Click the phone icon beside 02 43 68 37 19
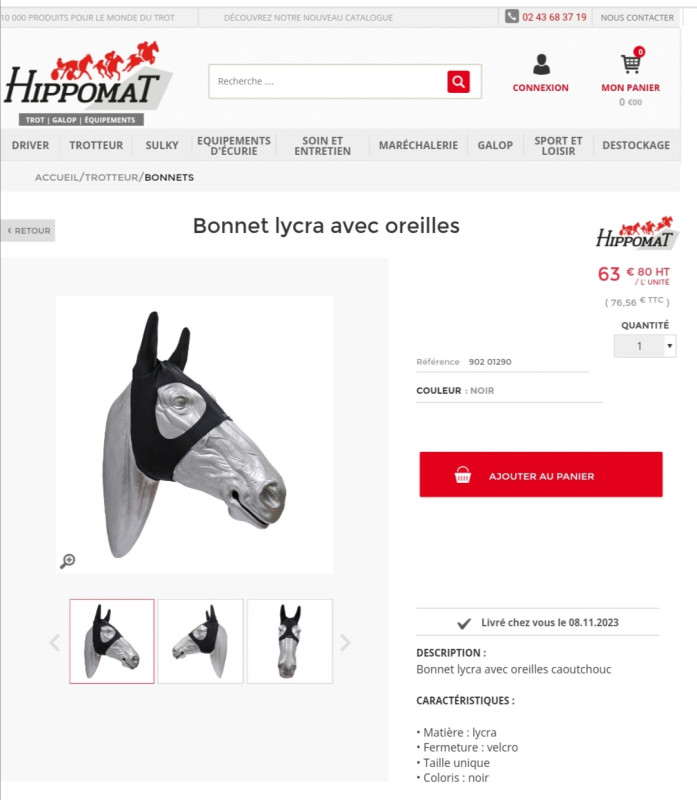The height and width of the screenshot is (800, 697). click(x=512, y=16)
